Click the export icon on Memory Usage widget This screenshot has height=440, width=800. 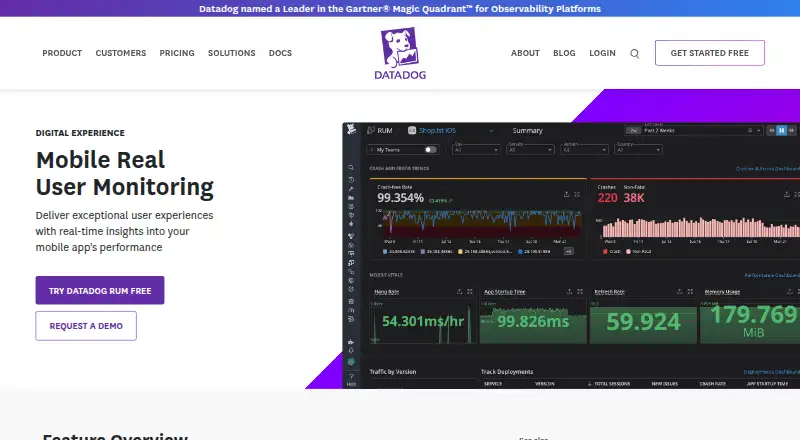(790, 291)
